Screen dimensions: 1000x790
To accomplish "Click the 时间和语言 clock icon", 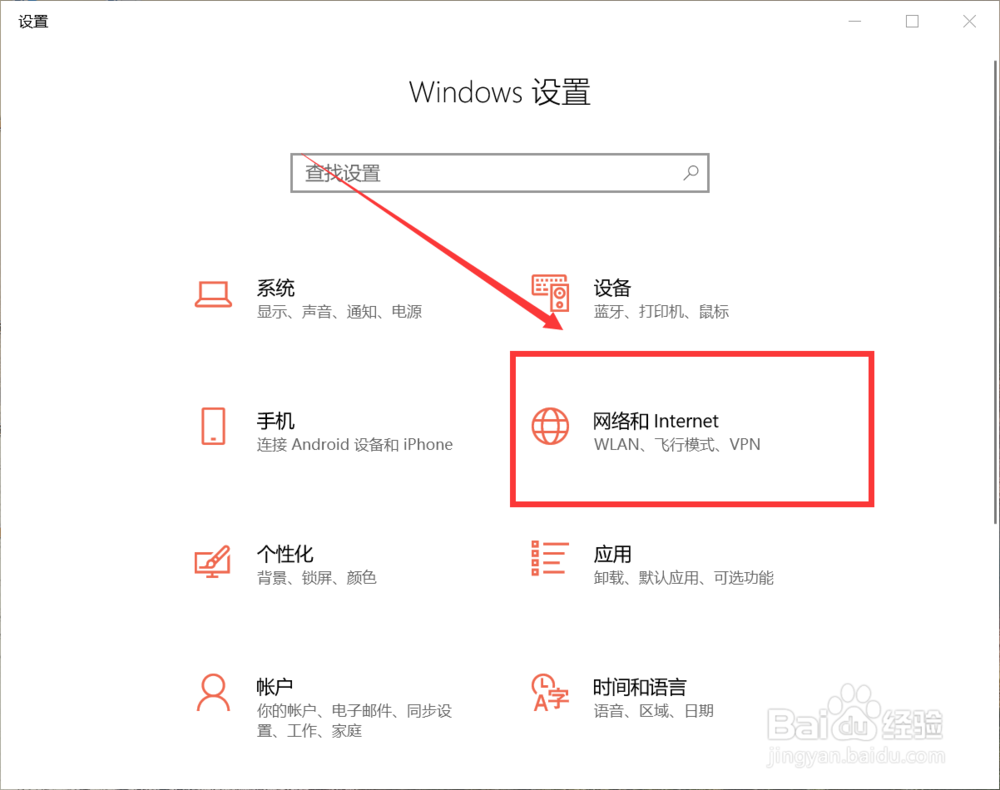I will pyautogui.click(x=550, y=692).
